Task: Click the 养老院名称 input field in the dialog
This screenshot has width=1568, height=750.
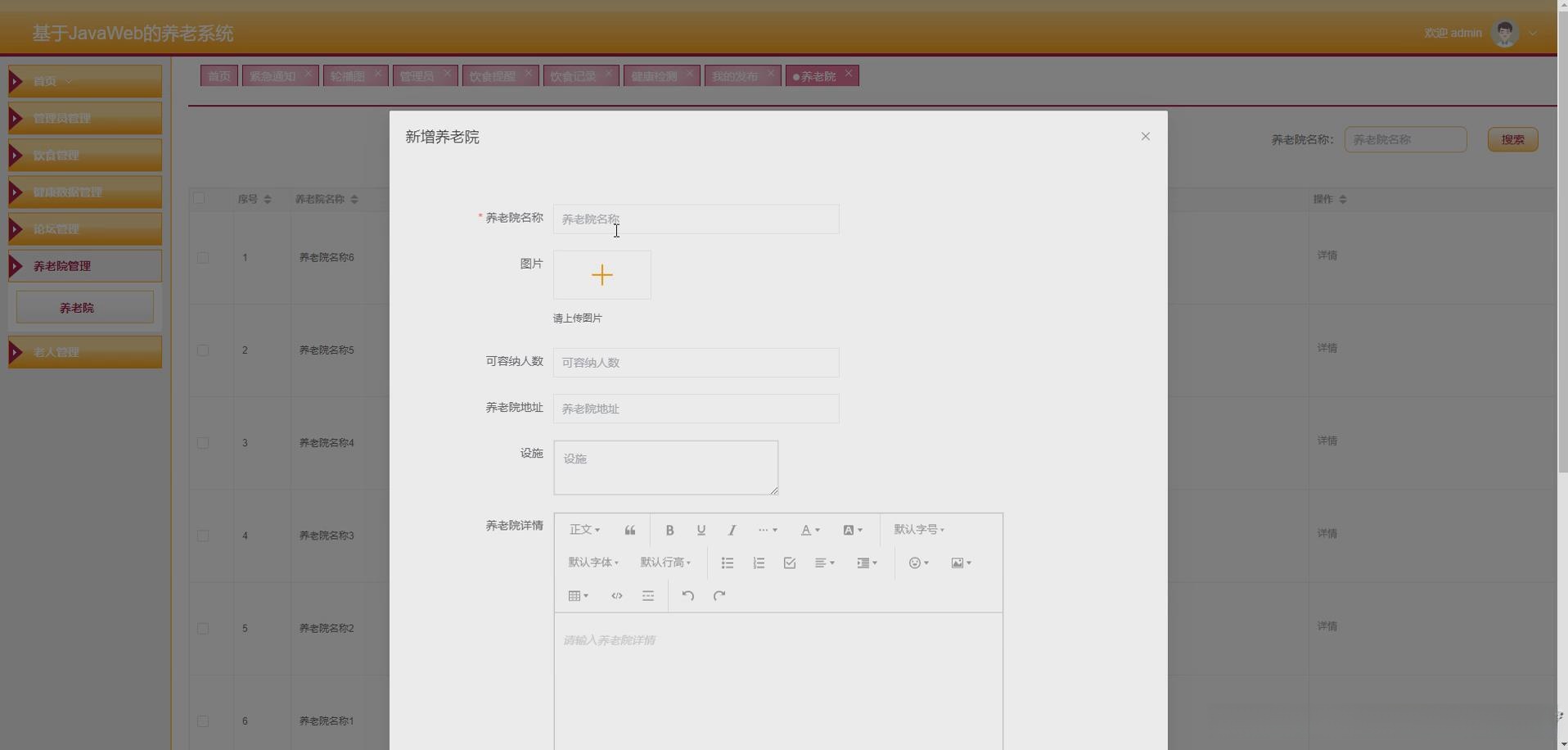Action: pos(695,219)
